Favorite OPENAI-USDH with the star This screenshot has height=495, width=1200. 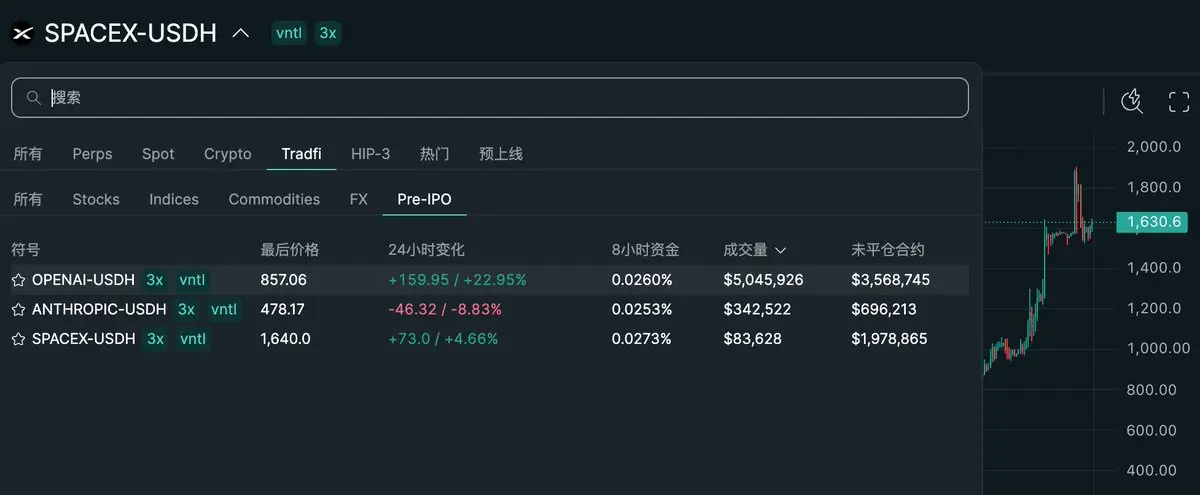click(x=18, y=280)
